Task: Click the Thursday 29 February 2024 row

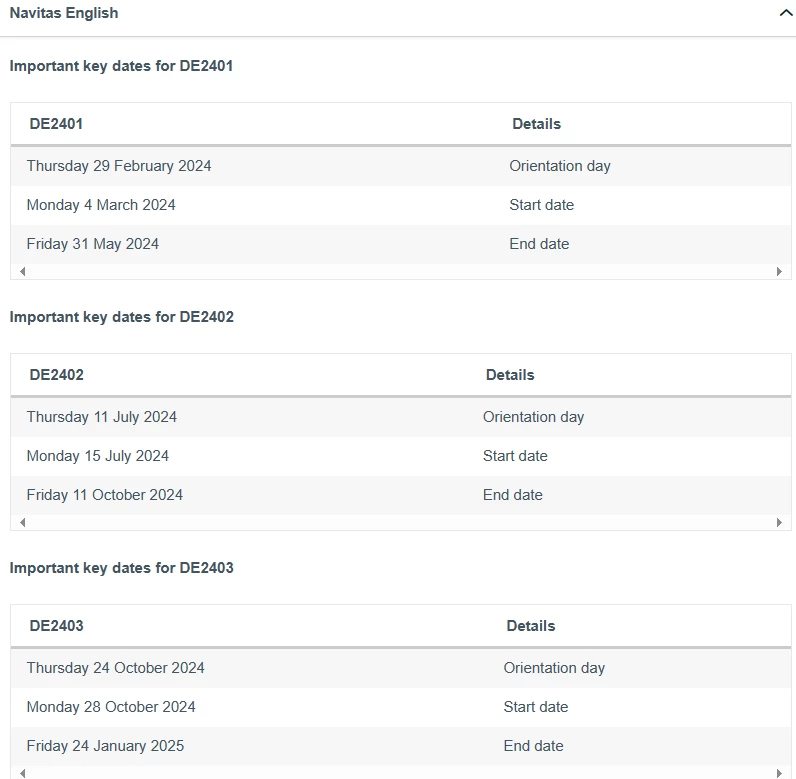Action: click(401, 166)
